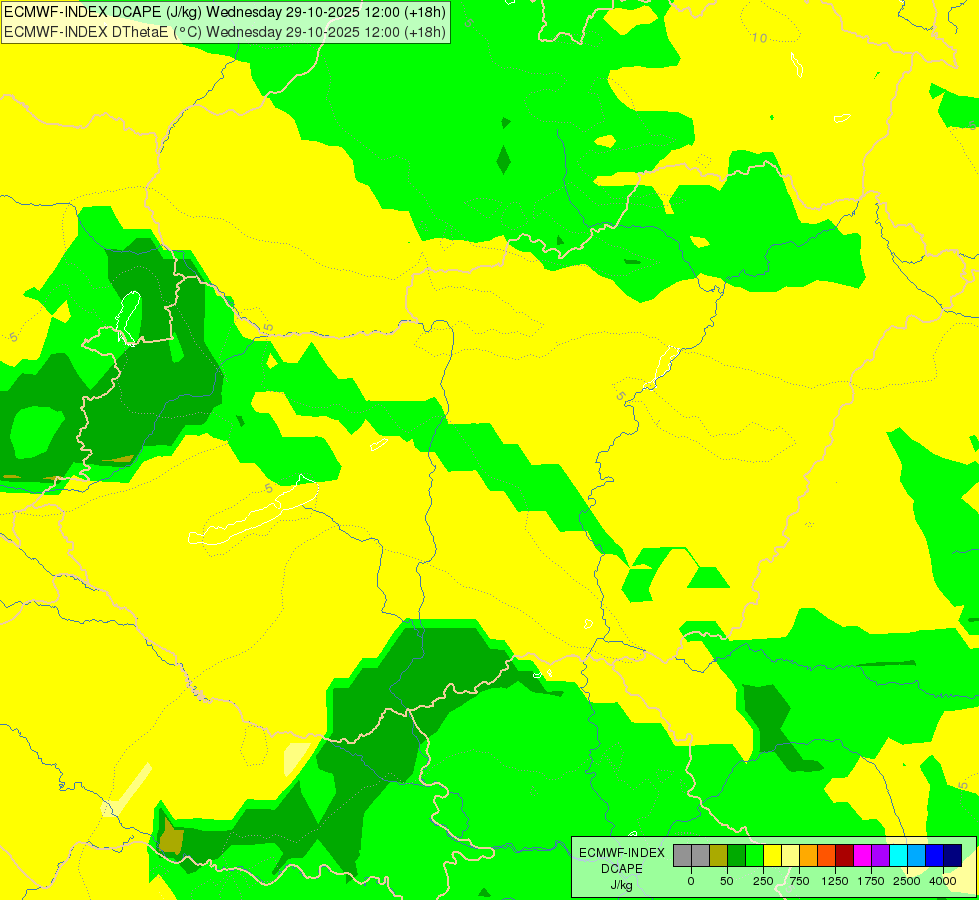
Task: Click the legend value label 0
Action: click(x=691, y=881)
